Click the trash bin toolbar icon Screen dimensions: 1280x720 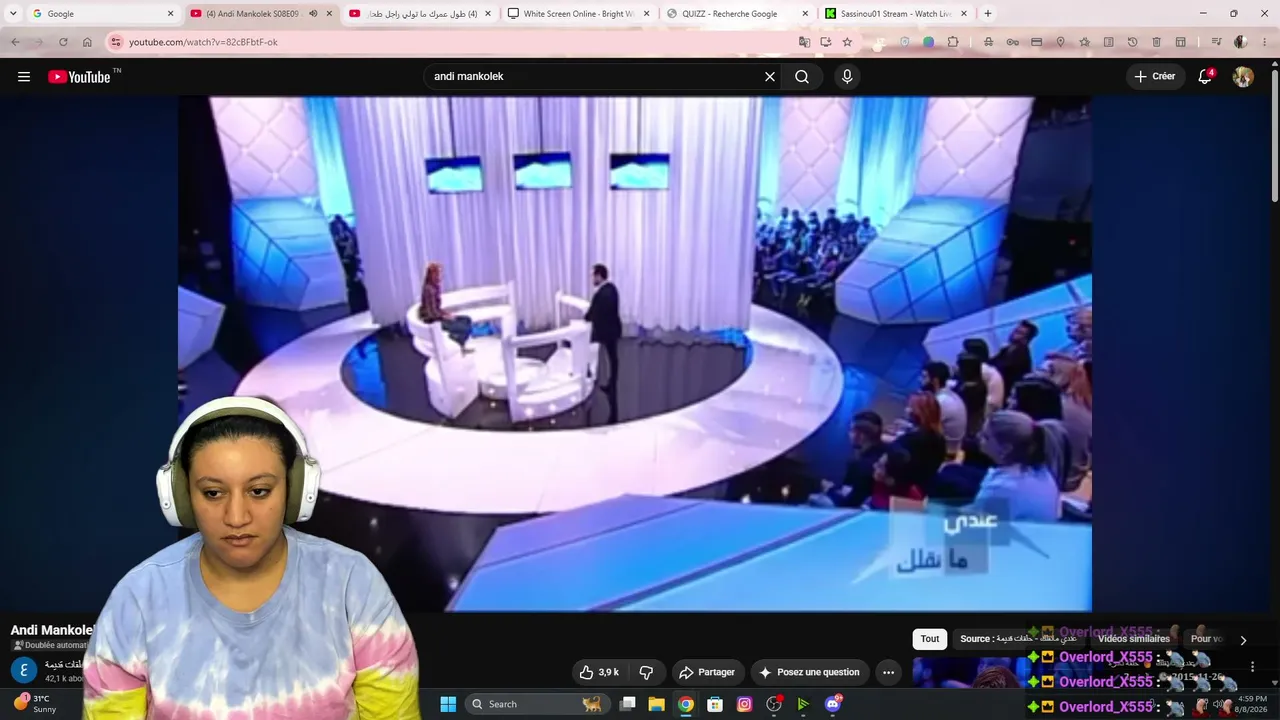click(x=1156, y=42)
